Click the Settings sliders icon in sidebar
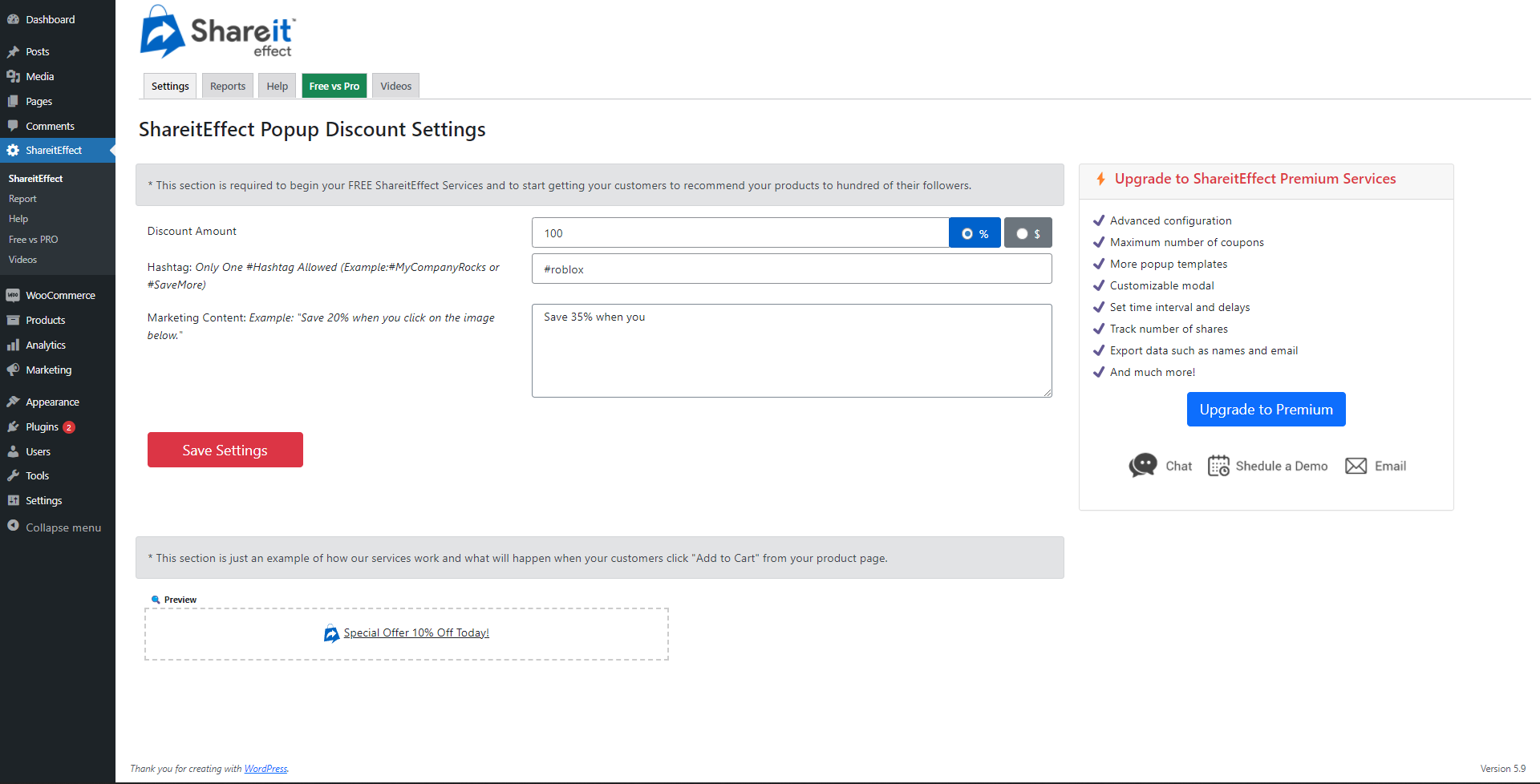 tap(13, 500)
